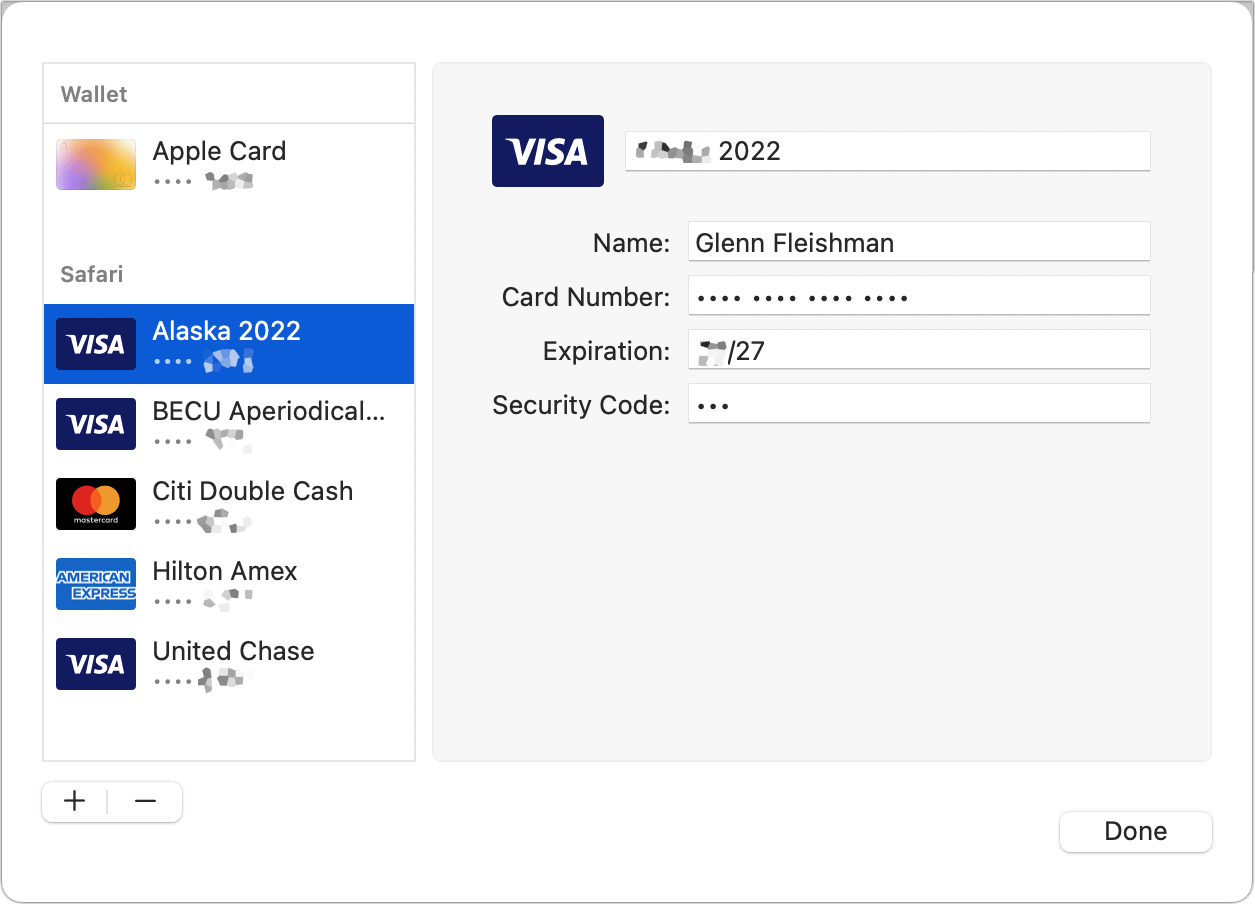Click the masked Card Number field
Viewport: 1255px width, 904px height.
(918, 295)
